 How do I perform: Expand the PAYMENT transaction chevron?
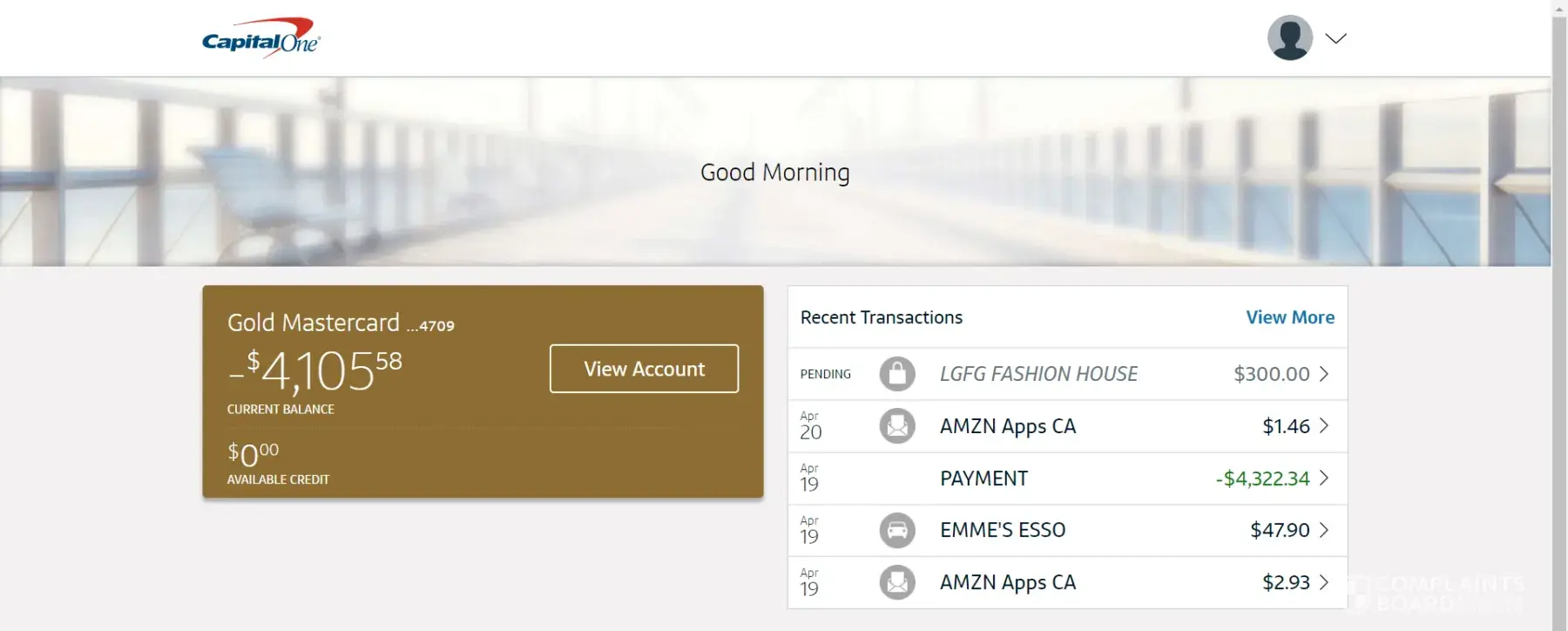coord(1324,478)
